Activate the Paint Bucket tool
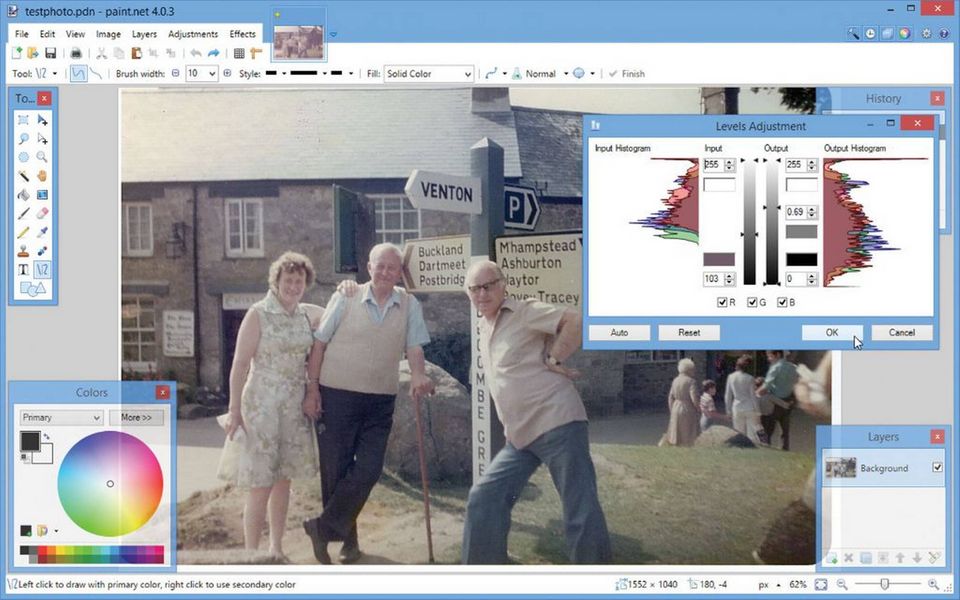Image resolution: width=960 pixels, height=600 pixels. click(x=23, y=194)
